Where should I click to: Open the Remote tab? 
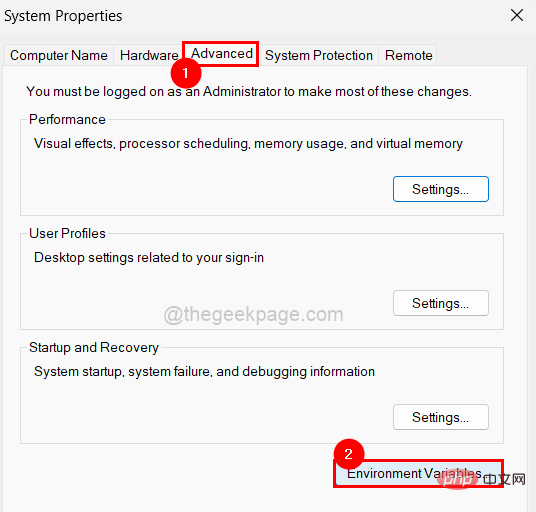tap(408, 55)
